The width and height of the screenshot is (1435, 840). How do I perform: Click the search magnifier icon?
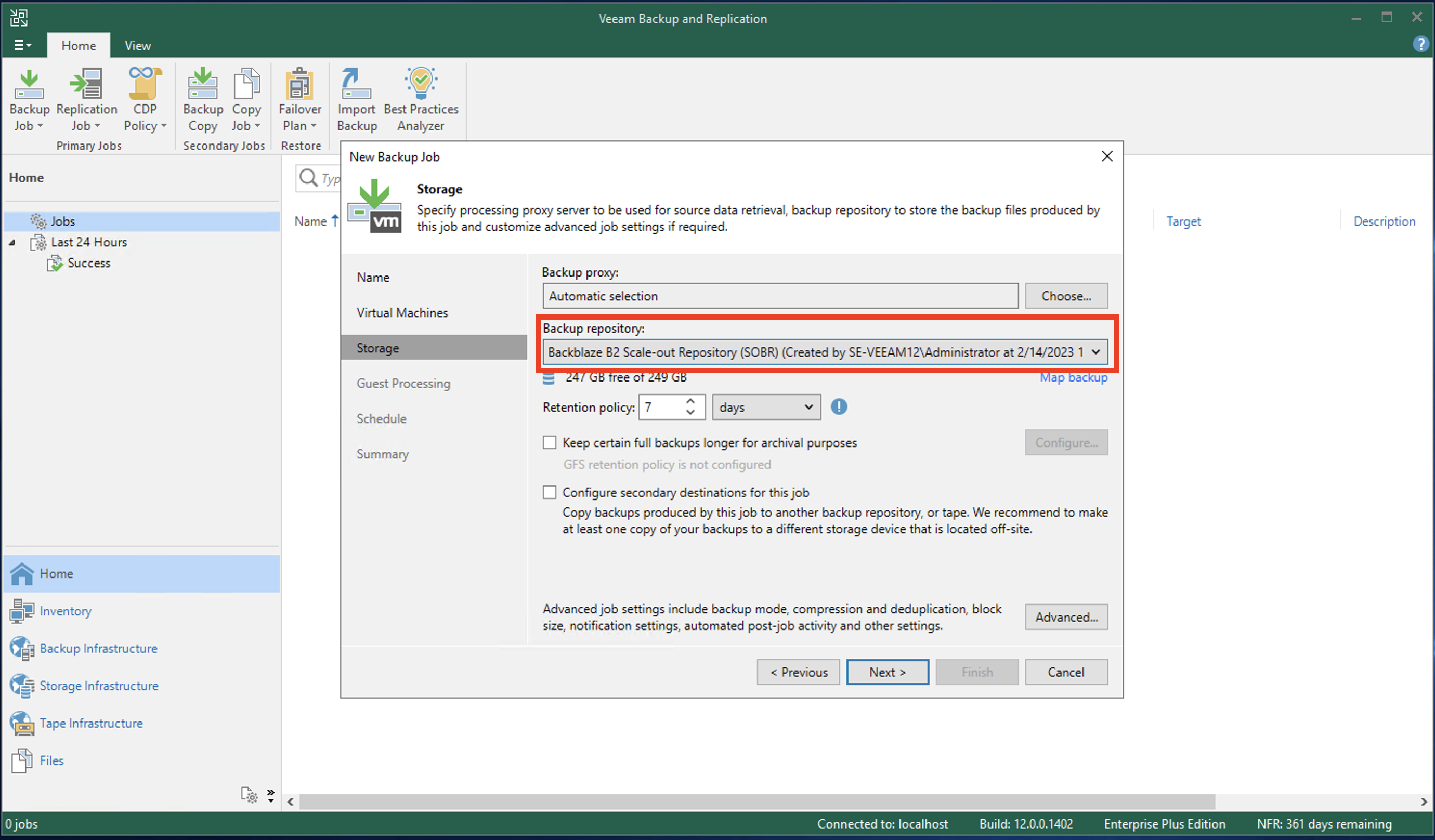tap(308, 178)
